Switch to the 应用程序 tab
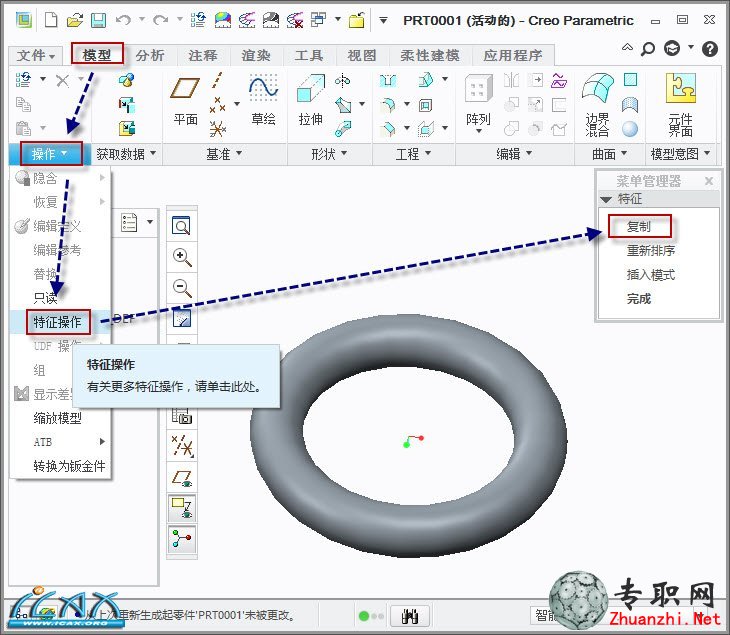730x635 pixels. click(x=513, y=55)
